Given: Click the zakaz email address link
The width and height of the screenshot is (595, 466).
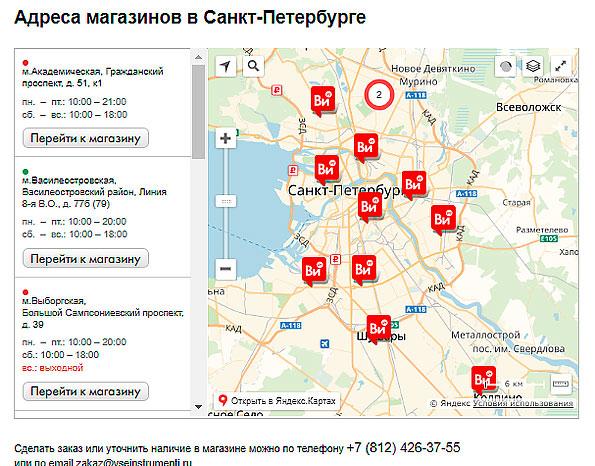Looking at the screenshot, I should [134, 463].
